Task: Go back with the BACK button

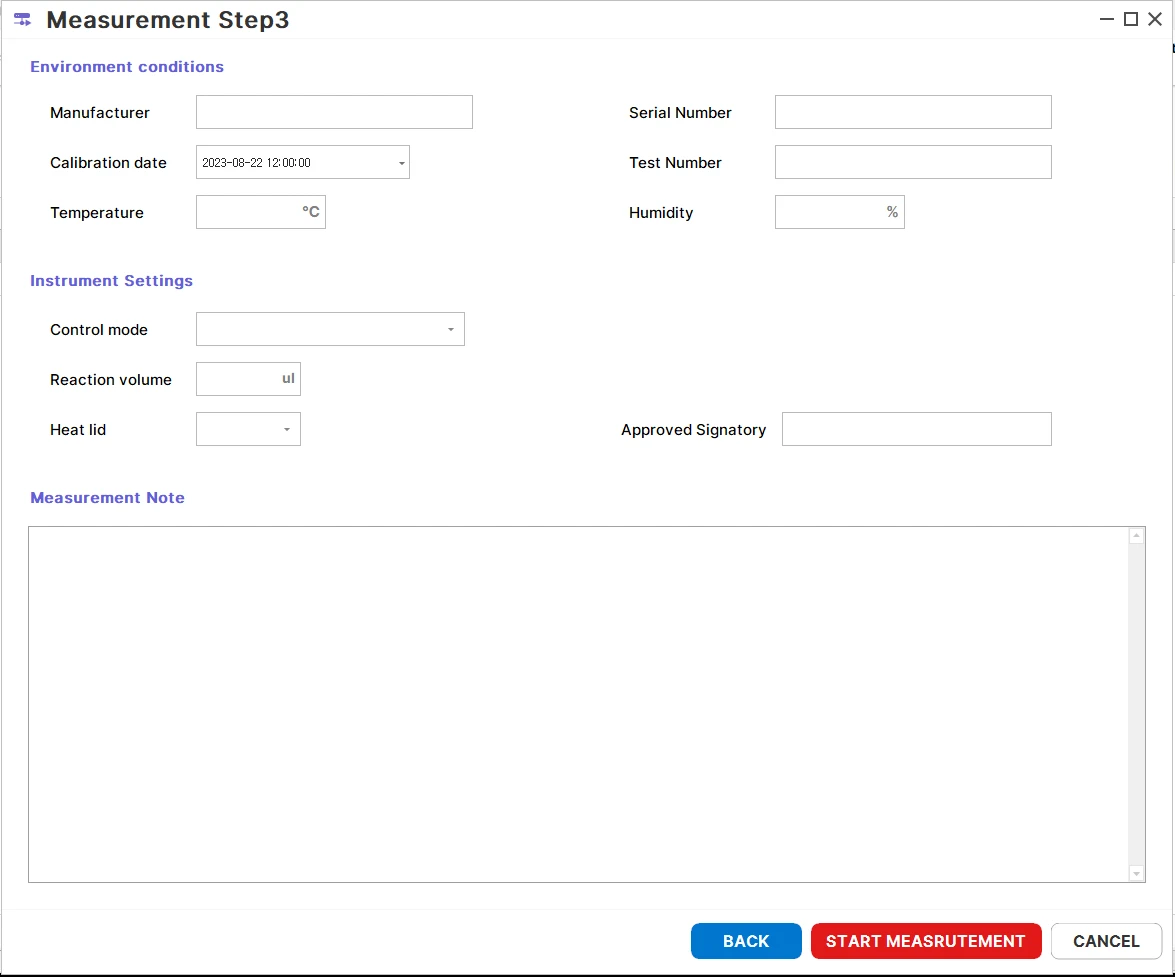Action: point(746,941)
